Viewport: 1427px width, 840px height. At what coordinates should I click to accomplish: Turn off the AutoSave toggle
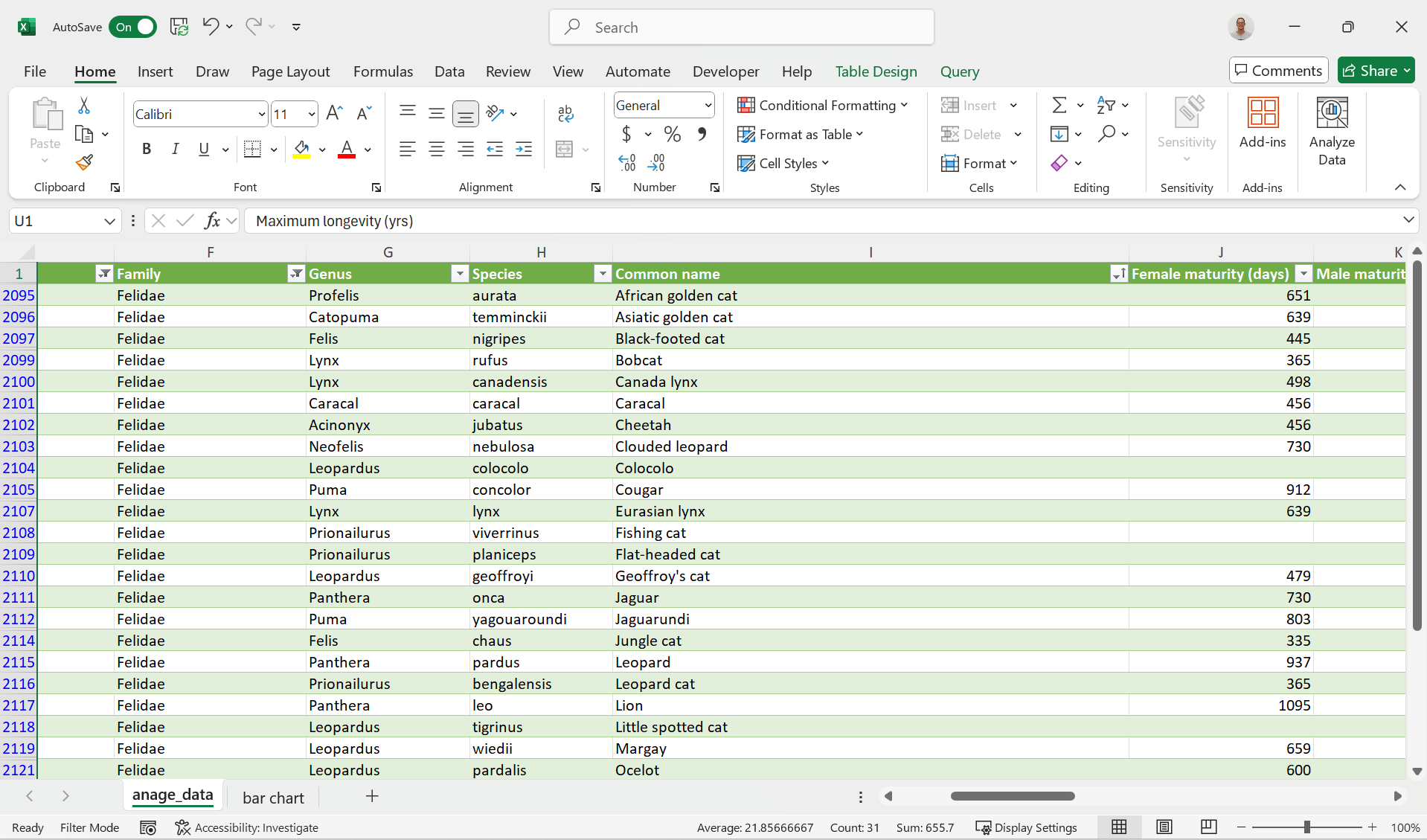click(132, 27)
